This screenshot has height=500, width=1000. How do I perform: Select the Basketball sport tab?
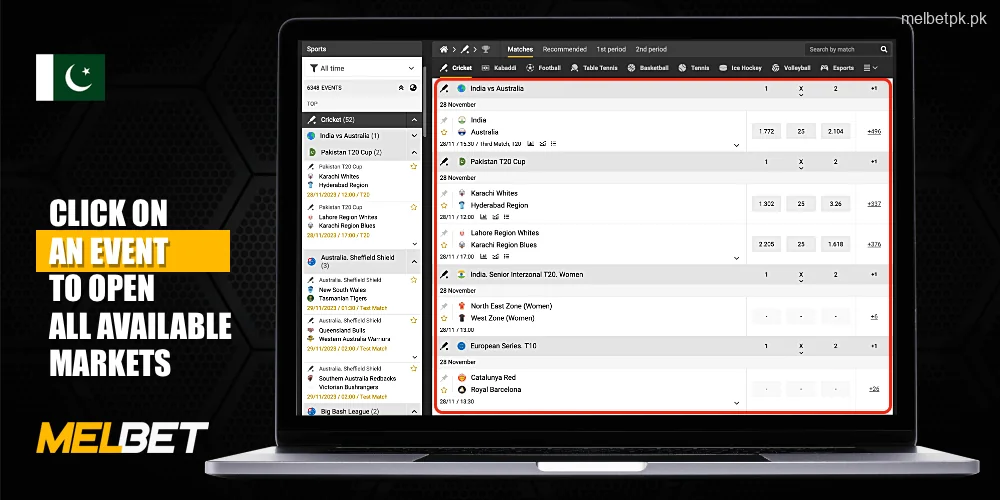click(648, 68)
